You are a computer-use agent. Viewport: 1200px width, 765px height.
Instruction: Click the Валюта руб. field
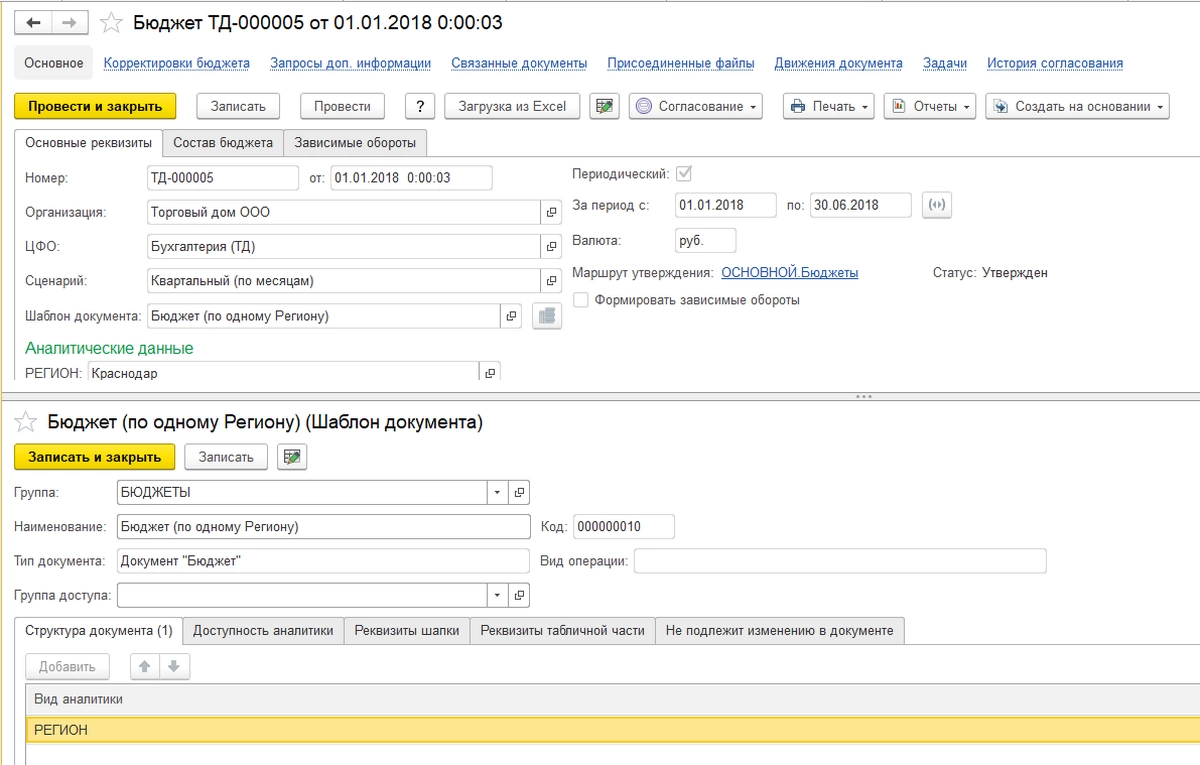tap(706, 240)
